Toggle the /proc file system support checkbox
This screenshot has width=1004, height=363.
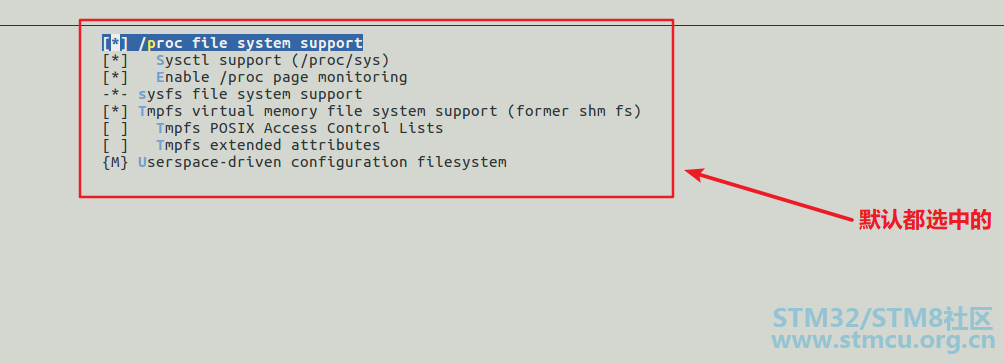click(115, 43)
